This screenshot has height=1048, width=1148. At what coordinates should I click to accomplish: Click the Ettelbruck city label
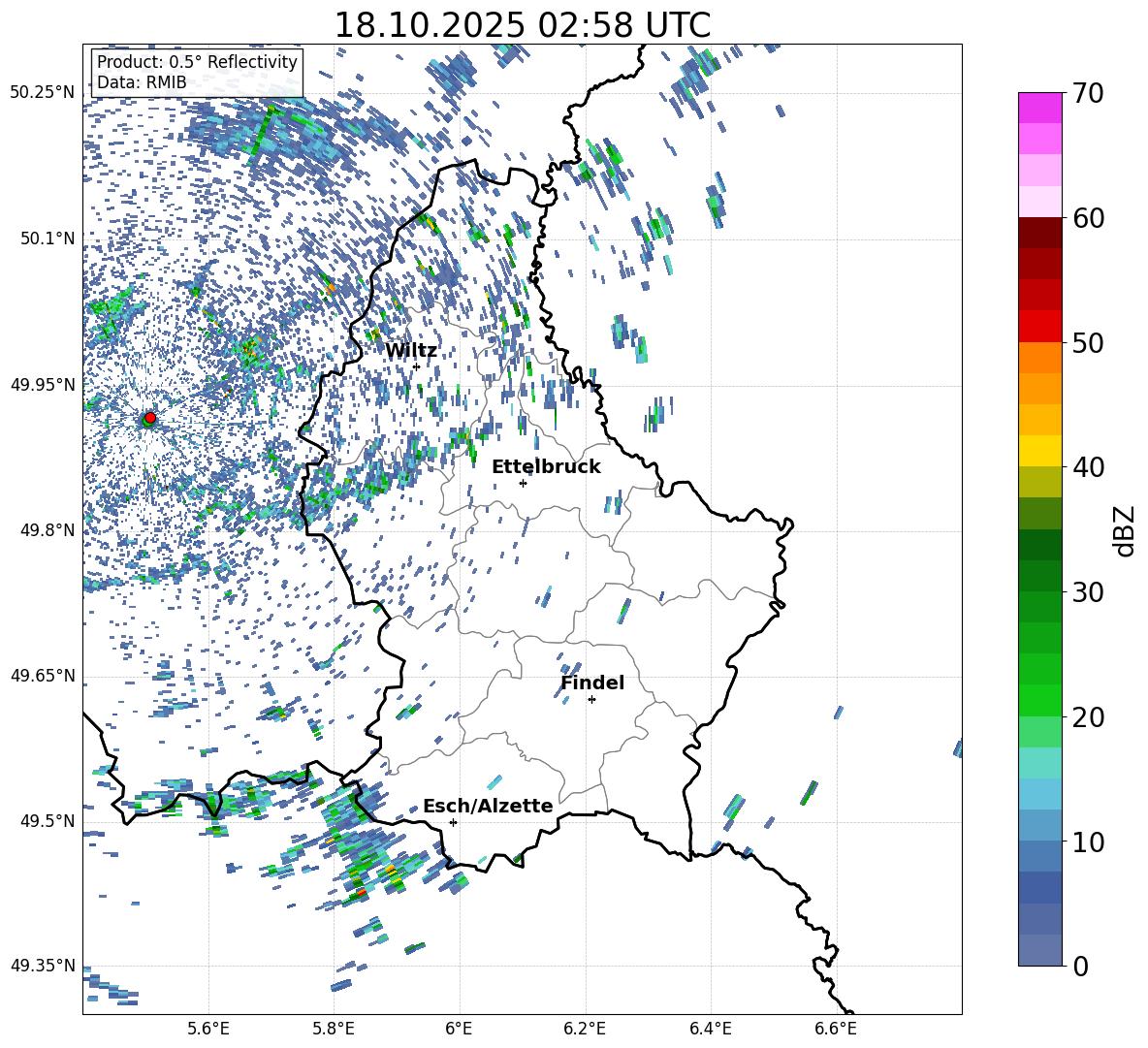point(546,467)
